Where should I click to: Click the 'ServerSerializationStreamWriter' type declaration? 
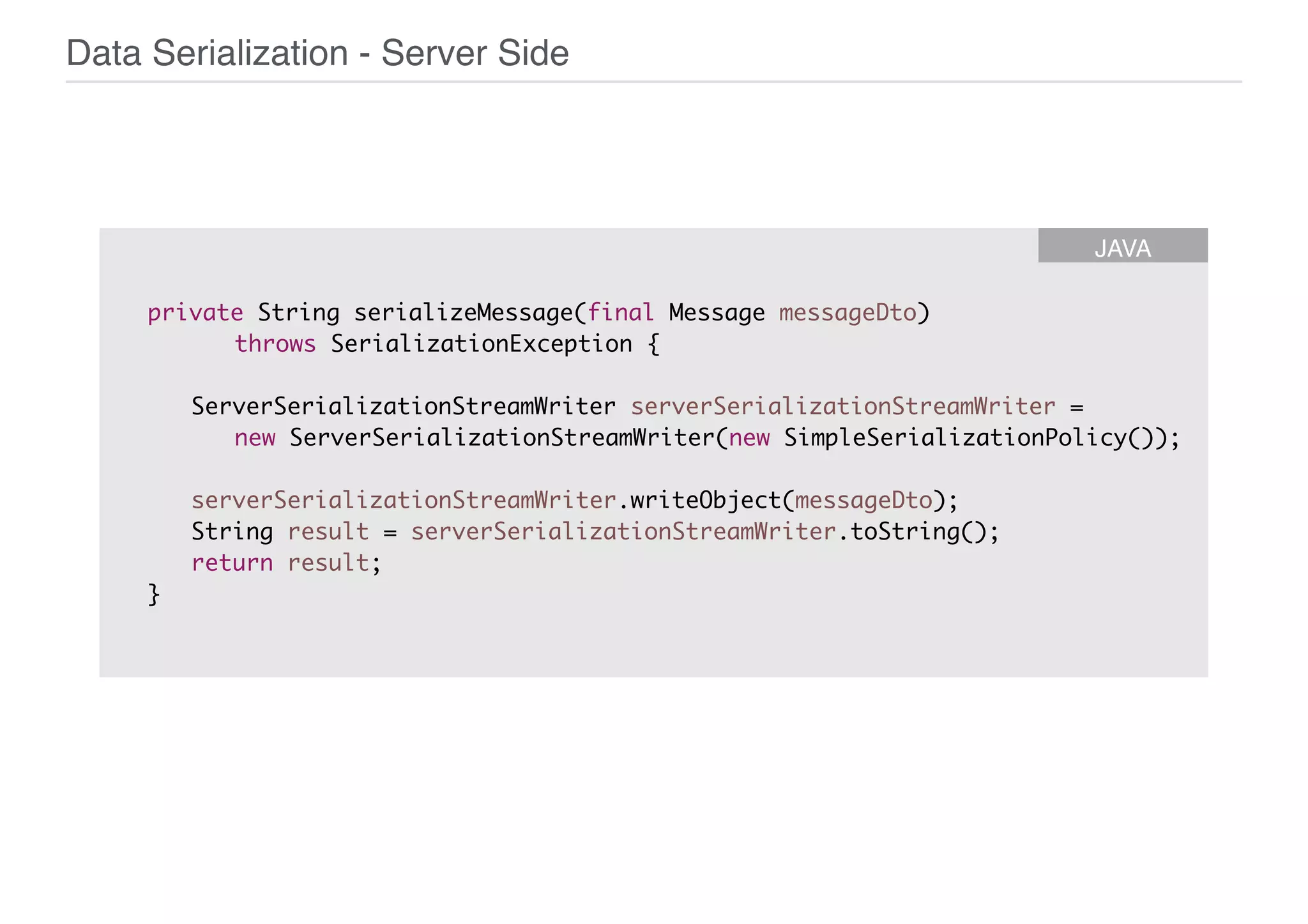404,407
